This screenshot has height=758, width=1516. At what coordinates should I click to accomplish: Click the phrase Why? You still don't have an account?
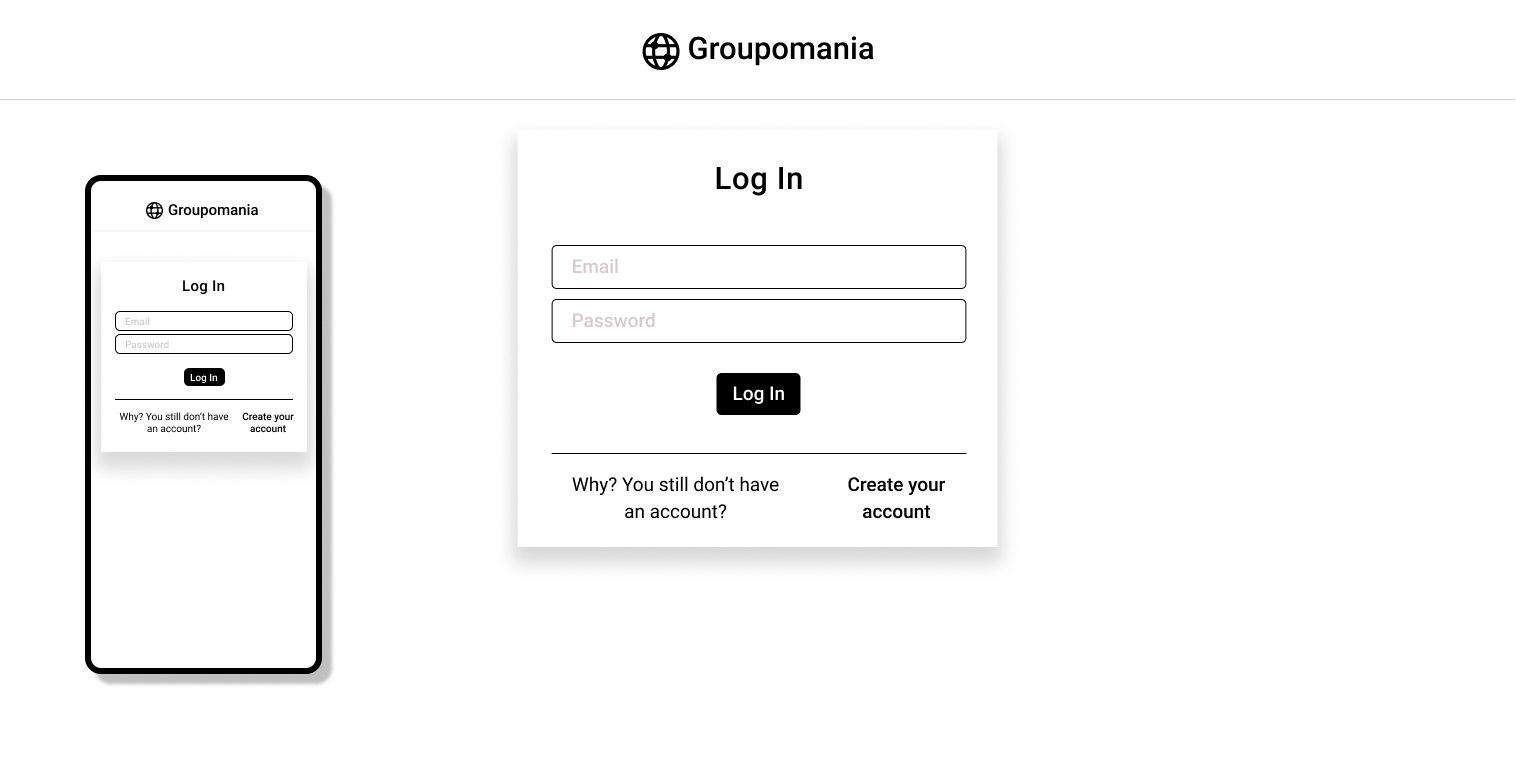coord(675,498)
